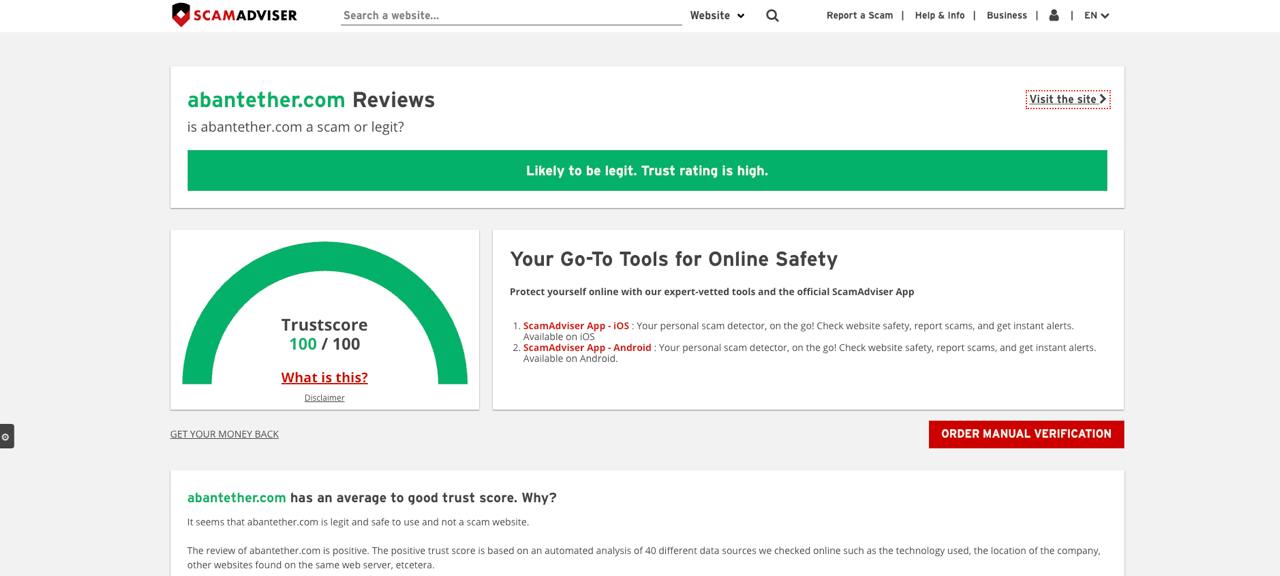
Task: Click inside the Search a website field
Action: click(510, 15)
